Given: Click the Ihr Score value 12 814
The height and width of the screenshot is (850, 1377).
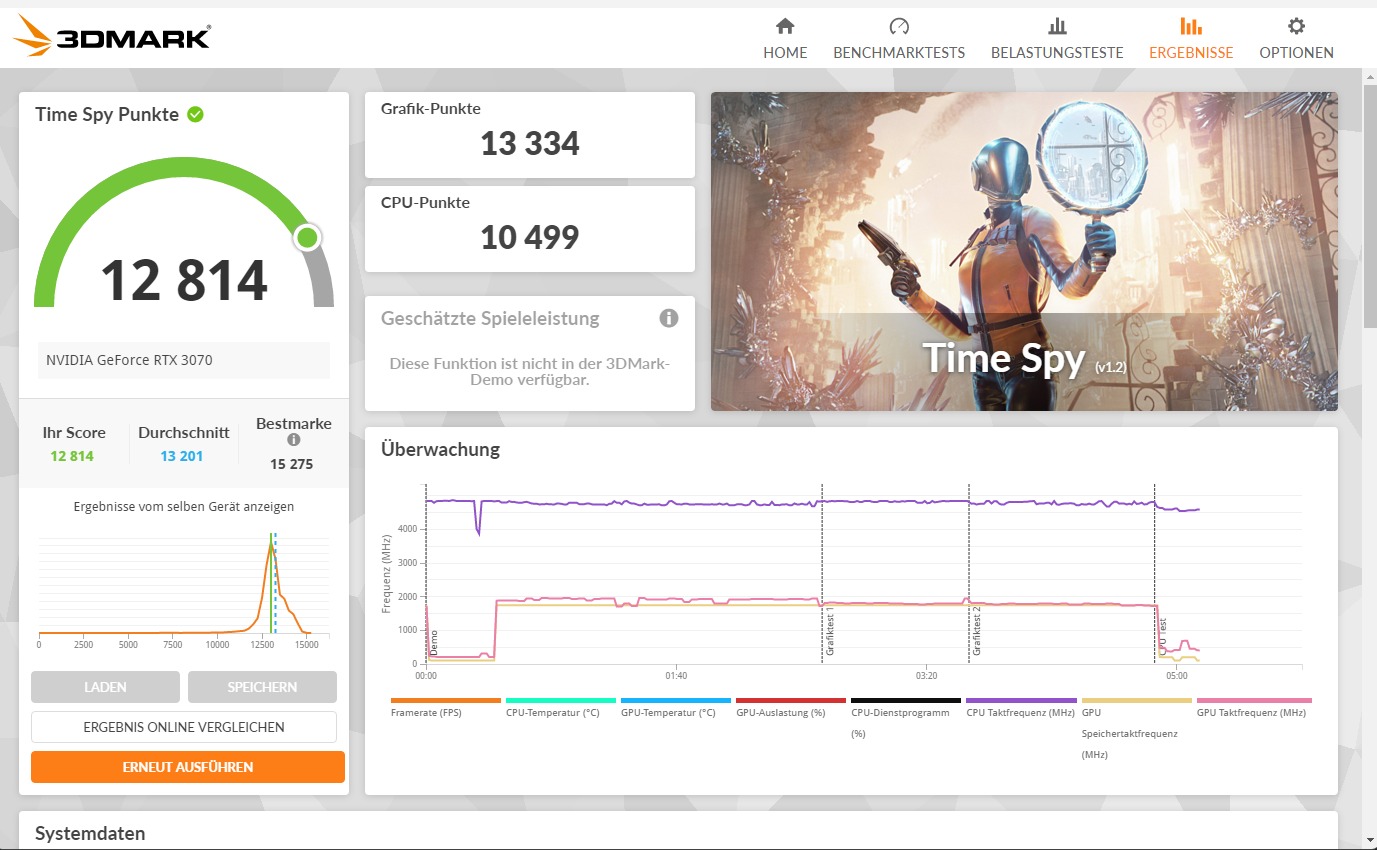Looking at the screenshot, I should tap(72, 456).
